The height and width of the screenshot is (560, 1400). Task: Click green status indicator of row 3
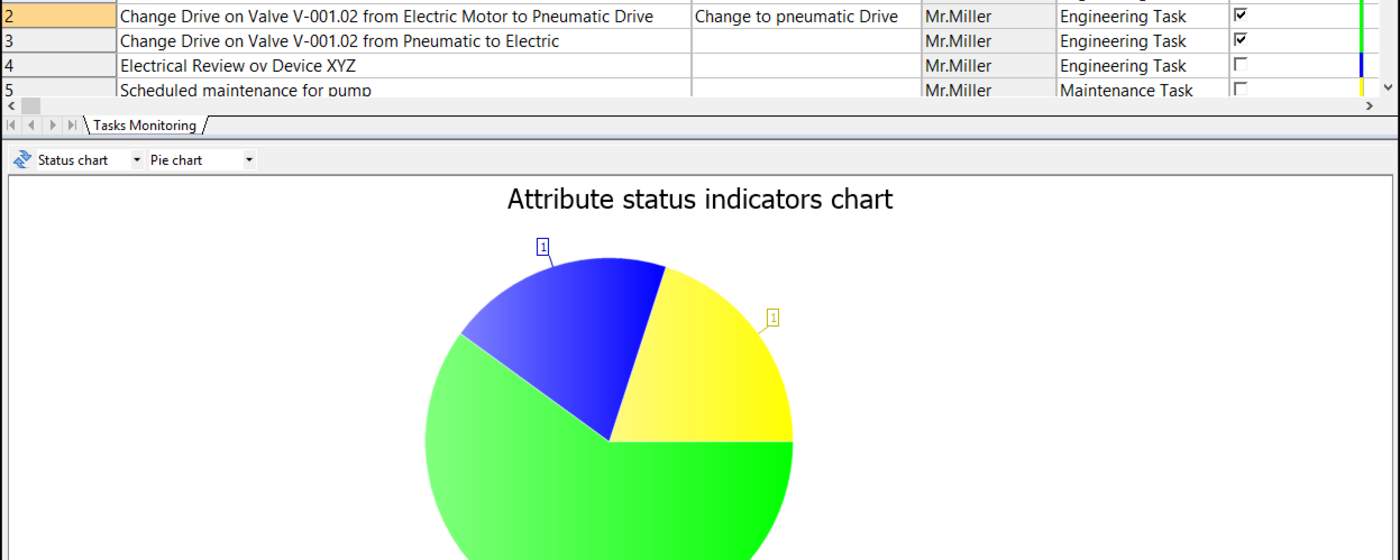point(1362,41)
